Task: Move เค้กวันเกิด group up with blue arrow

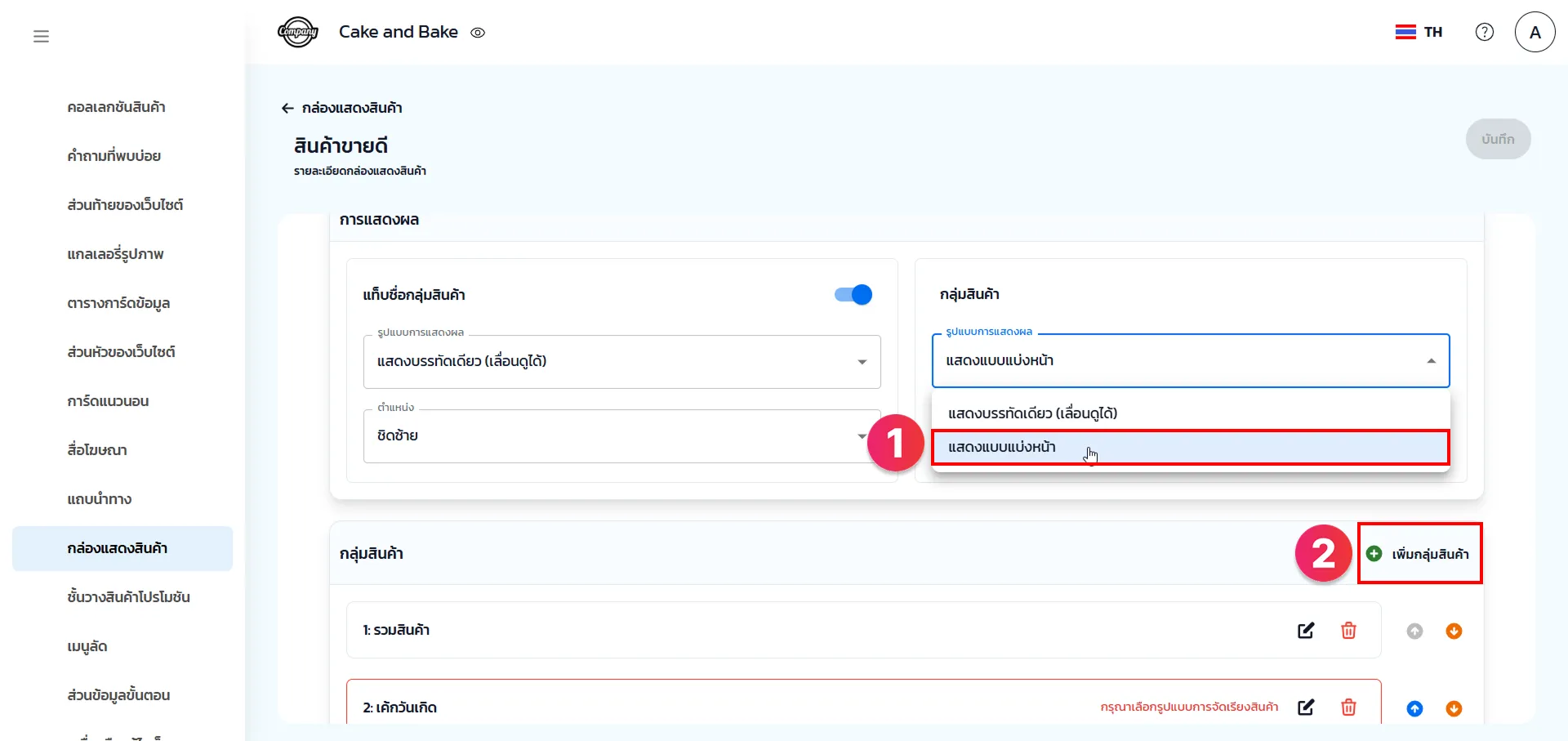Action: point(1414,708)
